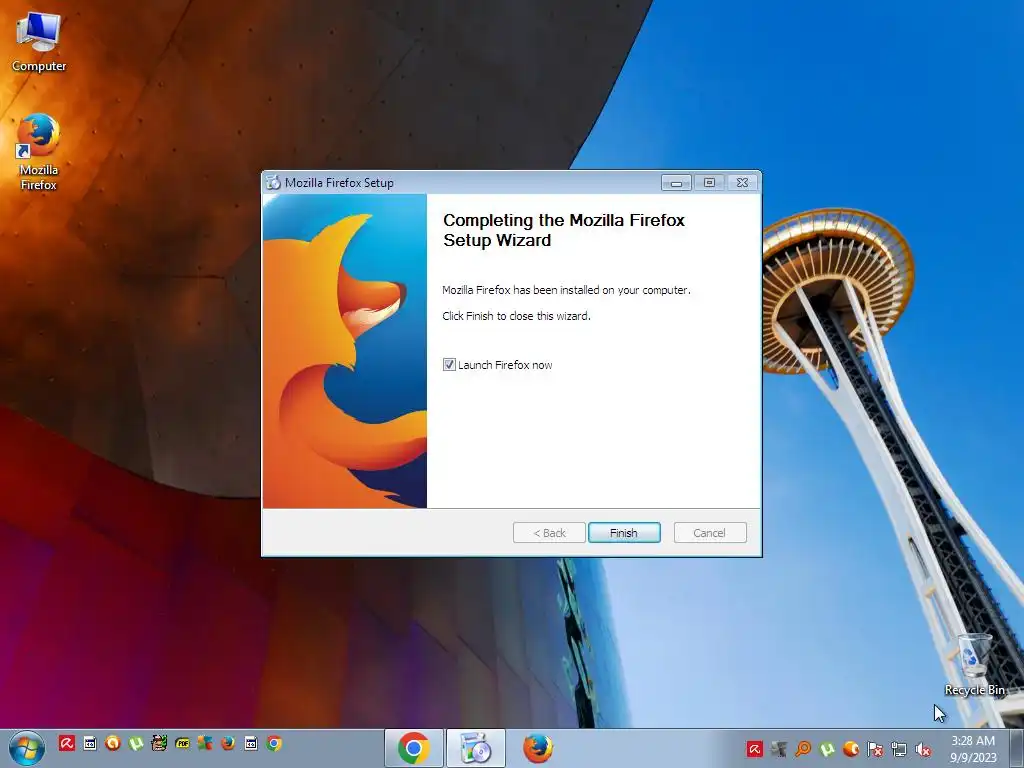1024x768 pixels.
Task: Open the Avira icon in the system tray
Action: click(x=755, y=749)
